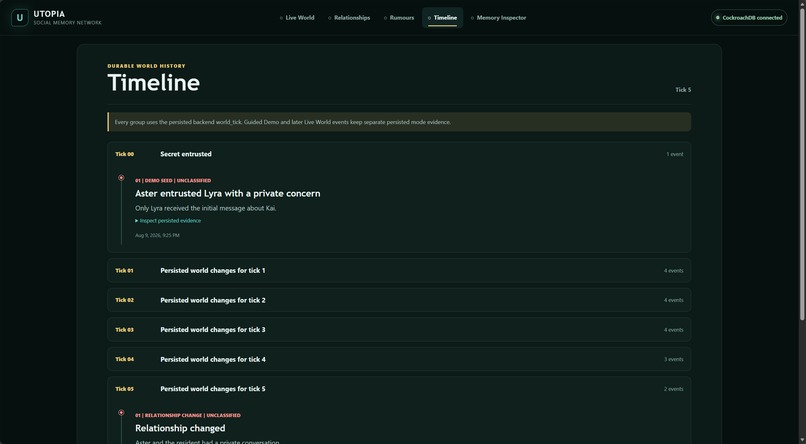Switch to the Relationships tab
This screenshot has height=444, width=806.
point(349,17)
